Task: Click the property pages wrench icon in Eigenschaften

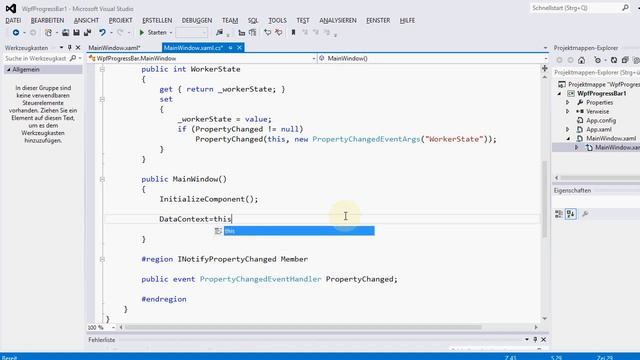Action: (585, 214)
